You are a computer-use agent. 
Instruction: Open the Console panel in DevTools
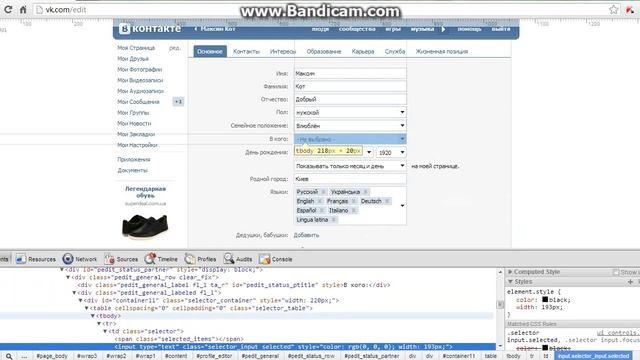[x=276, y=259]
